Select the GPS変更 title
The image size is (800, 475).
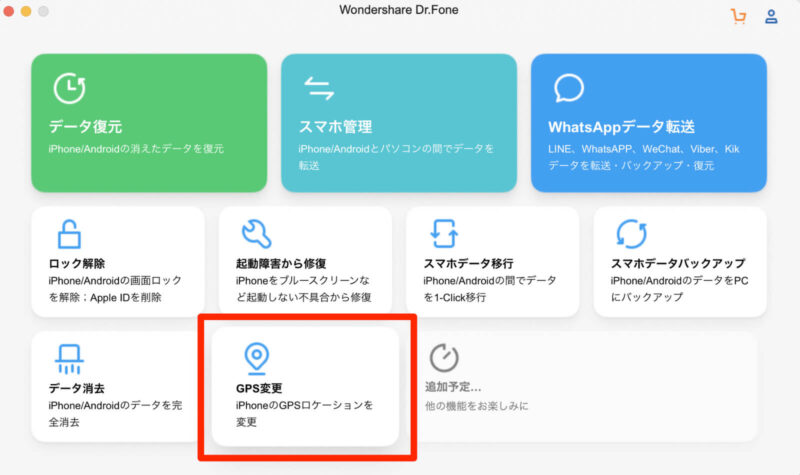tap(259, 388)
